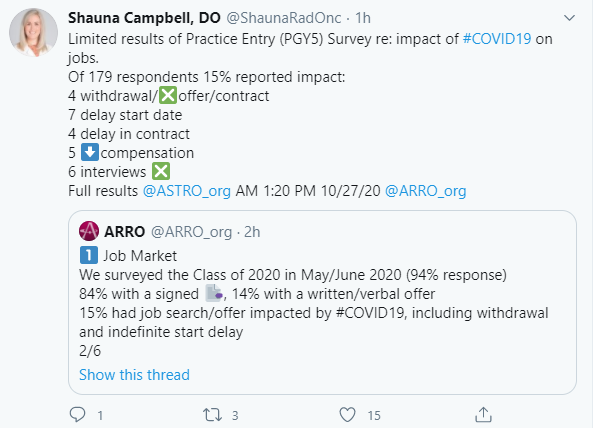The width and height of the screenshot is (600, 428).
Task: Open the share tweet icon
Action: point(482,413)
